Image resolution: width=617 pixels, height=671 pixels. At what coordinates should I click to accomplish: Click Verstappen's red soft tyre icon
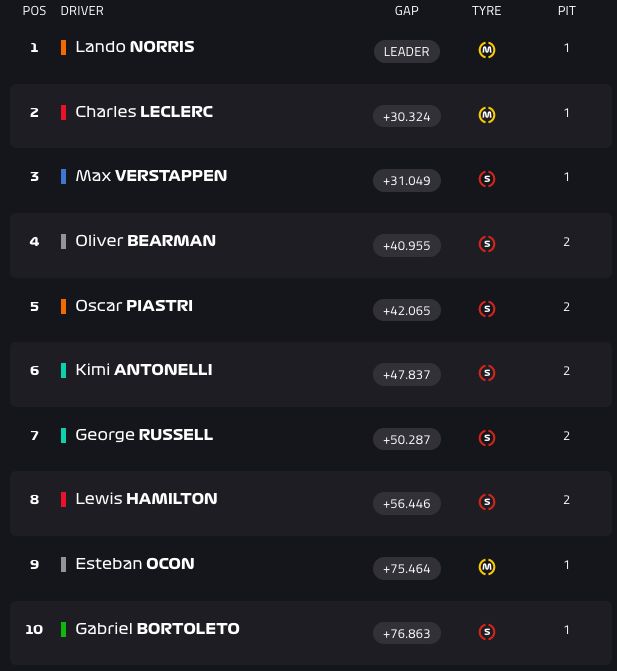click(x=487, y=179)
